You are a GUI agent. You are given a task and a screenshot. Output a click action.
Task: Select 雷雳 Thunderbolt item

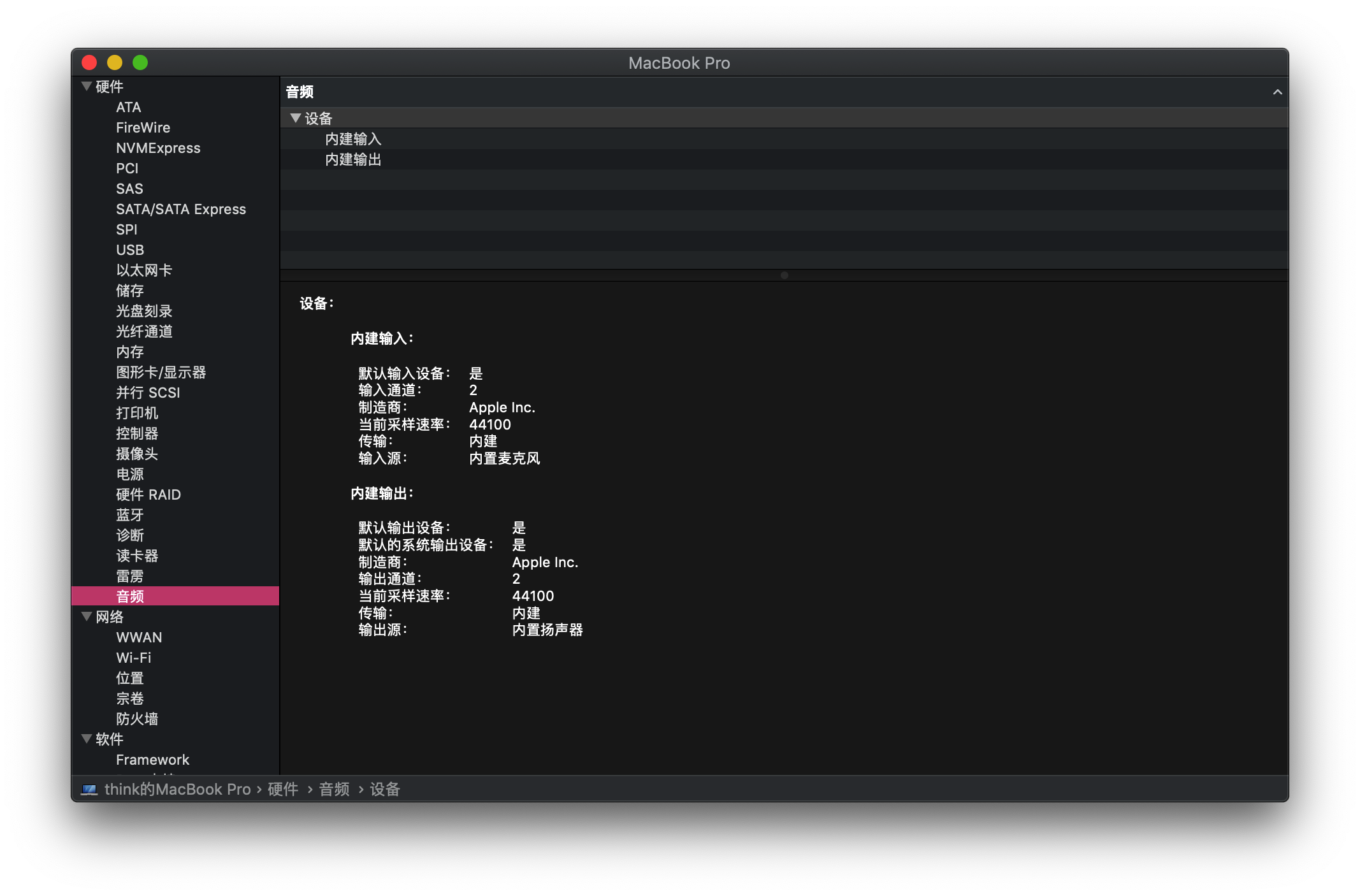click(x=130, y=576)
